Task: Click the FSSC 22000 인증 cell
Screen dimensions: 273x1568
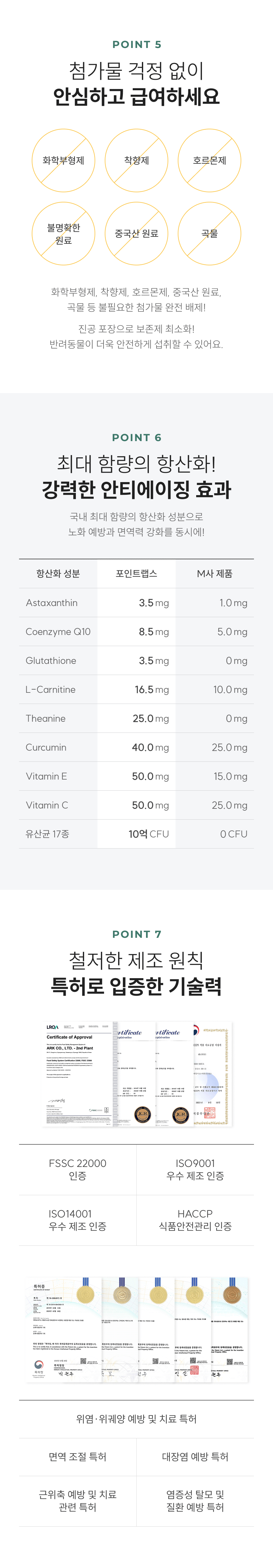Action: [x=78, y=1169]
